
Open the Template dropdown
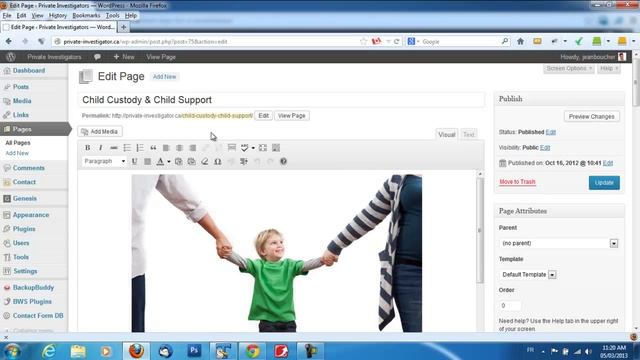click(x=527, y=274)
